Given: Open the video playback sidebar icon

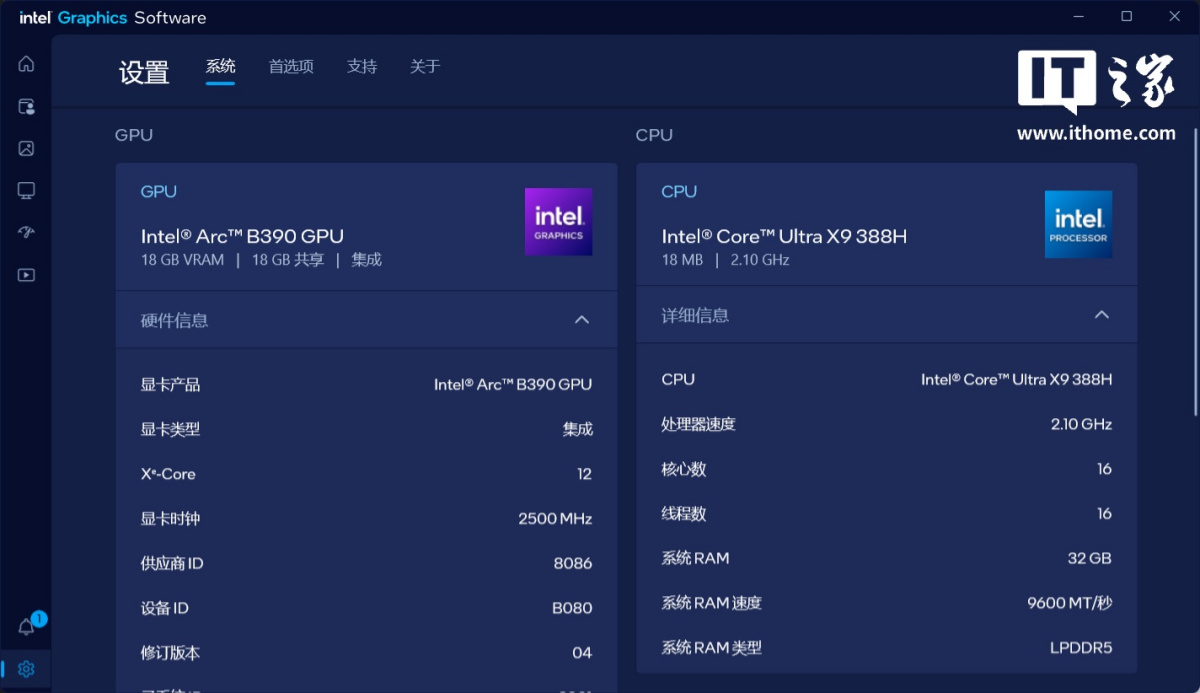Looking at the screenshot, I should coord(26,275).
